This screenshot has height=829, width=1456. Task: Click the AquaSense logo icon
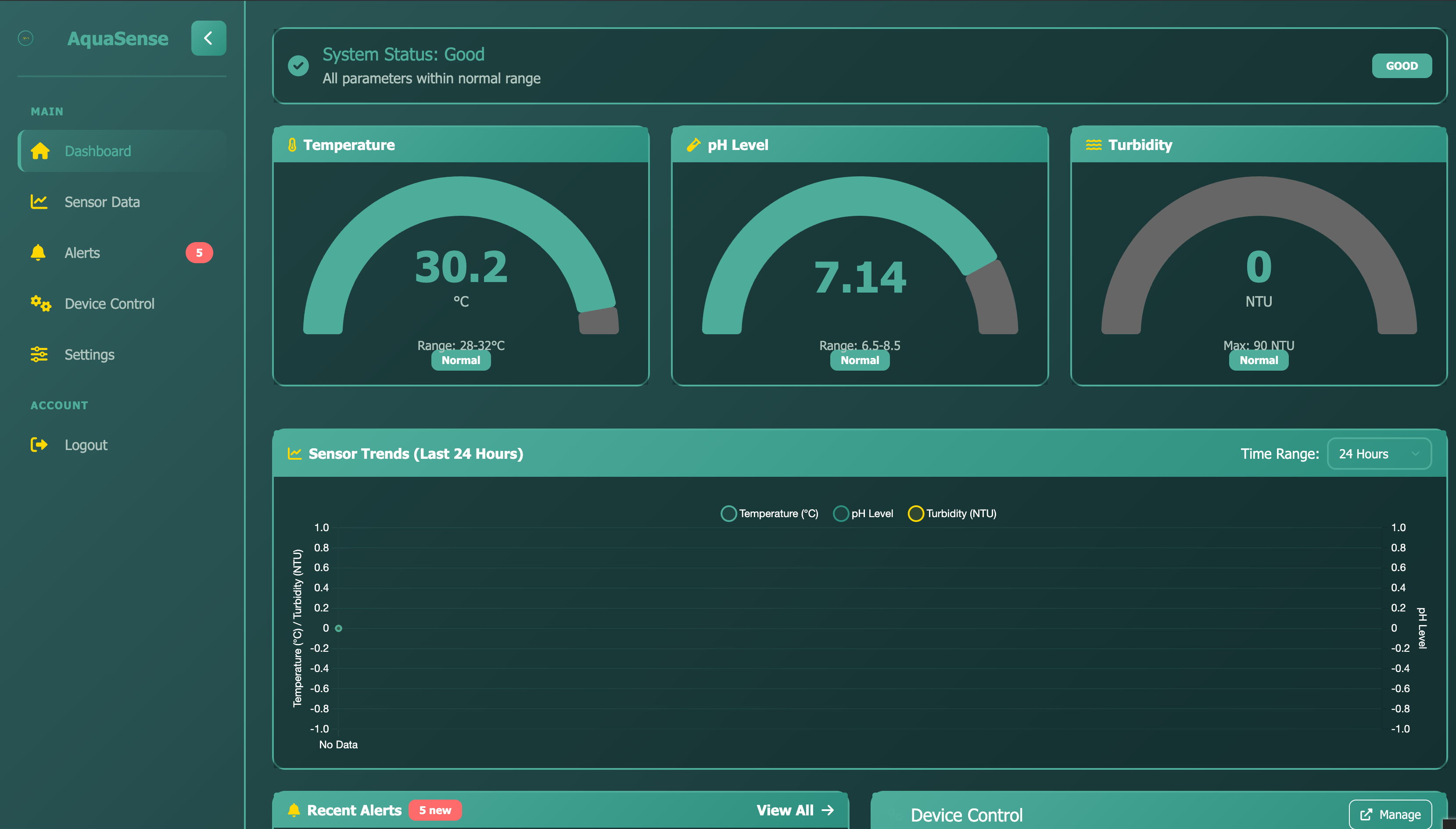point(25,38)
